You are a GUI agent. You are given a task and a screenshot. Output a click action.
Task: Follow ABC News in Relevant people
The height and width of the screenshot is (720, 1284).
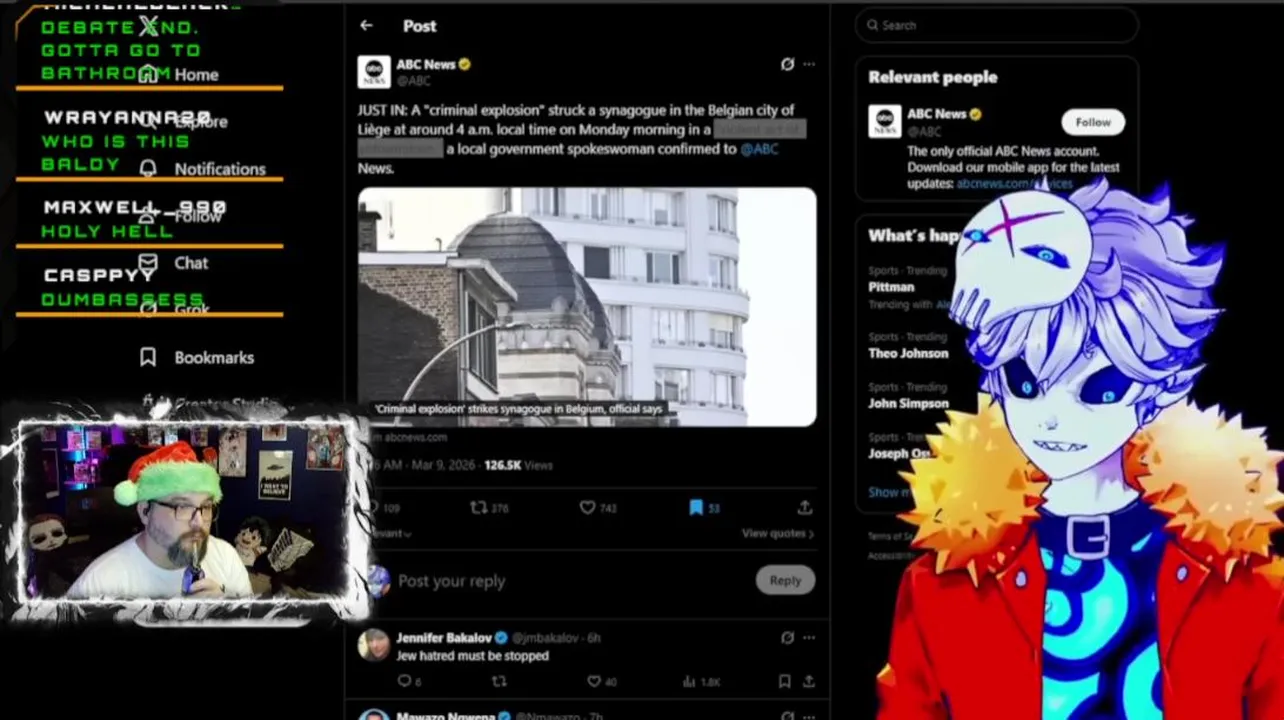coord(1093,122)
